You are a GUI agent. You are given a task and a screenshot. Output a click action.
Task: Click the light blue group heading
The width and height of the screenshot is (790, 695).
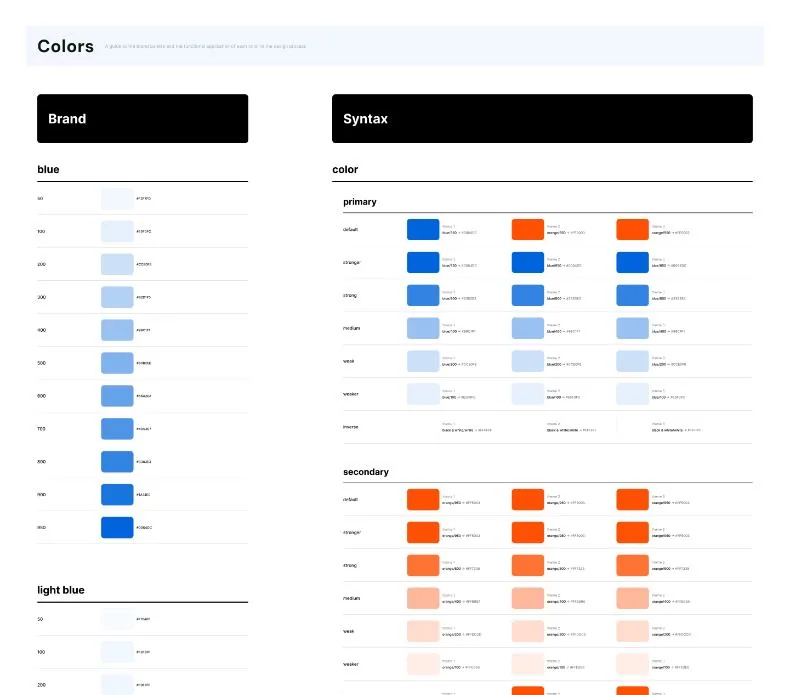(61, 590)
